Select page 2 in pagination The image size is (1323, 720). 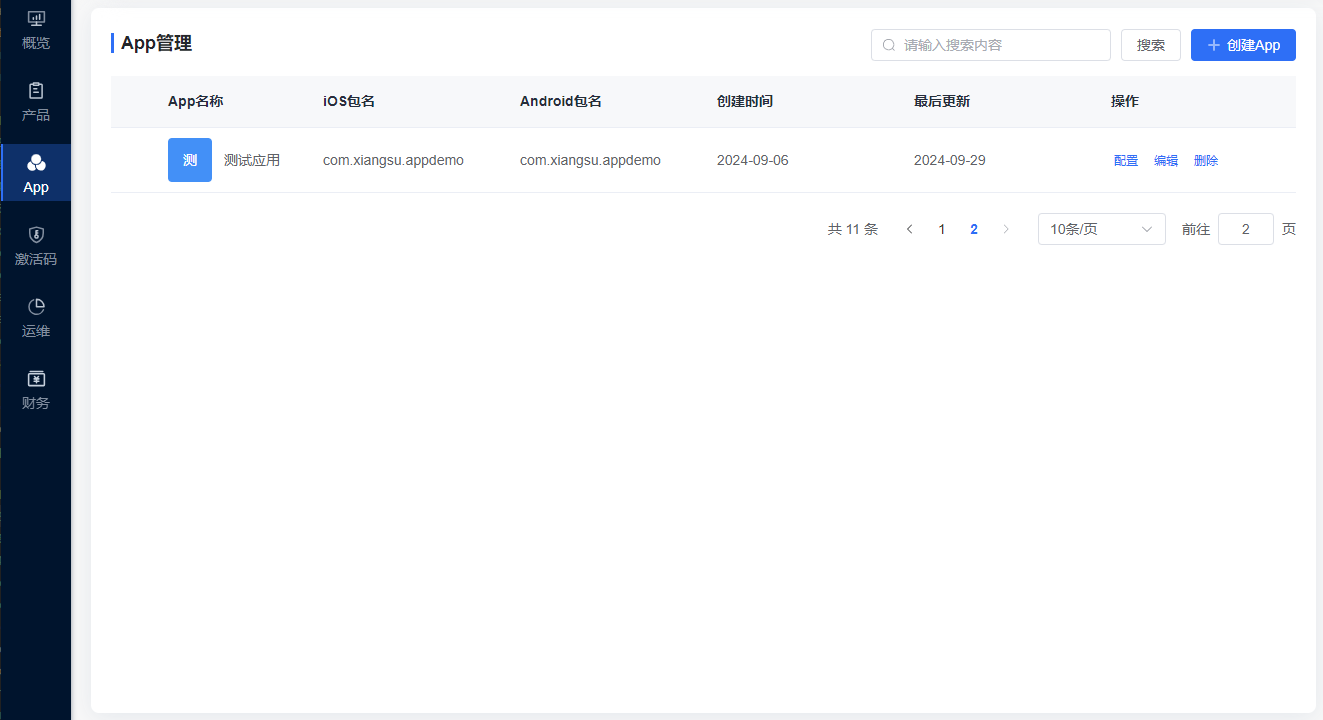(974, 229)
